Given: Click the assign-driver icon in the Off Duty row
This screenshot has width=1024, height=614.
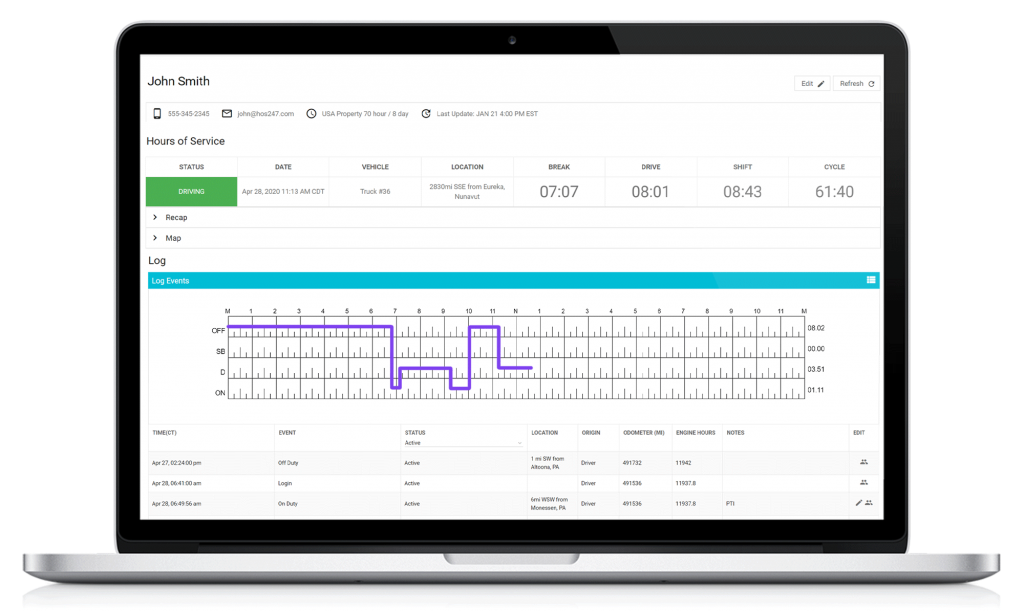Looking at the screenshot, I should (864, 462).
